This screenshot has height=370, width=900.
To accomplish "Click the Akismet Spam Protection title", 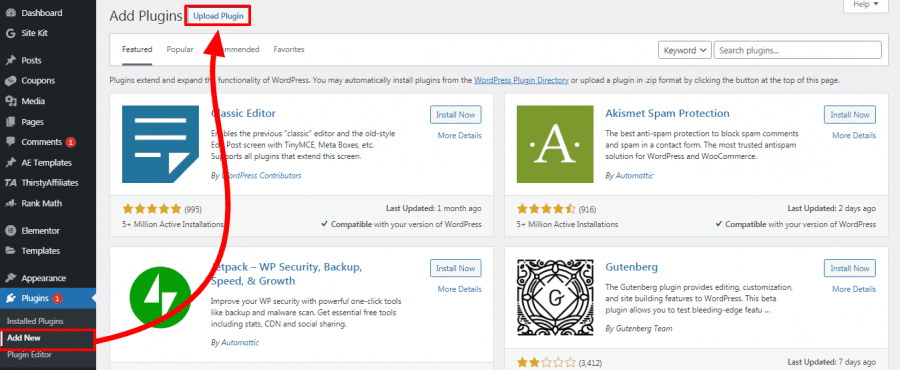I will coord(667,114).
